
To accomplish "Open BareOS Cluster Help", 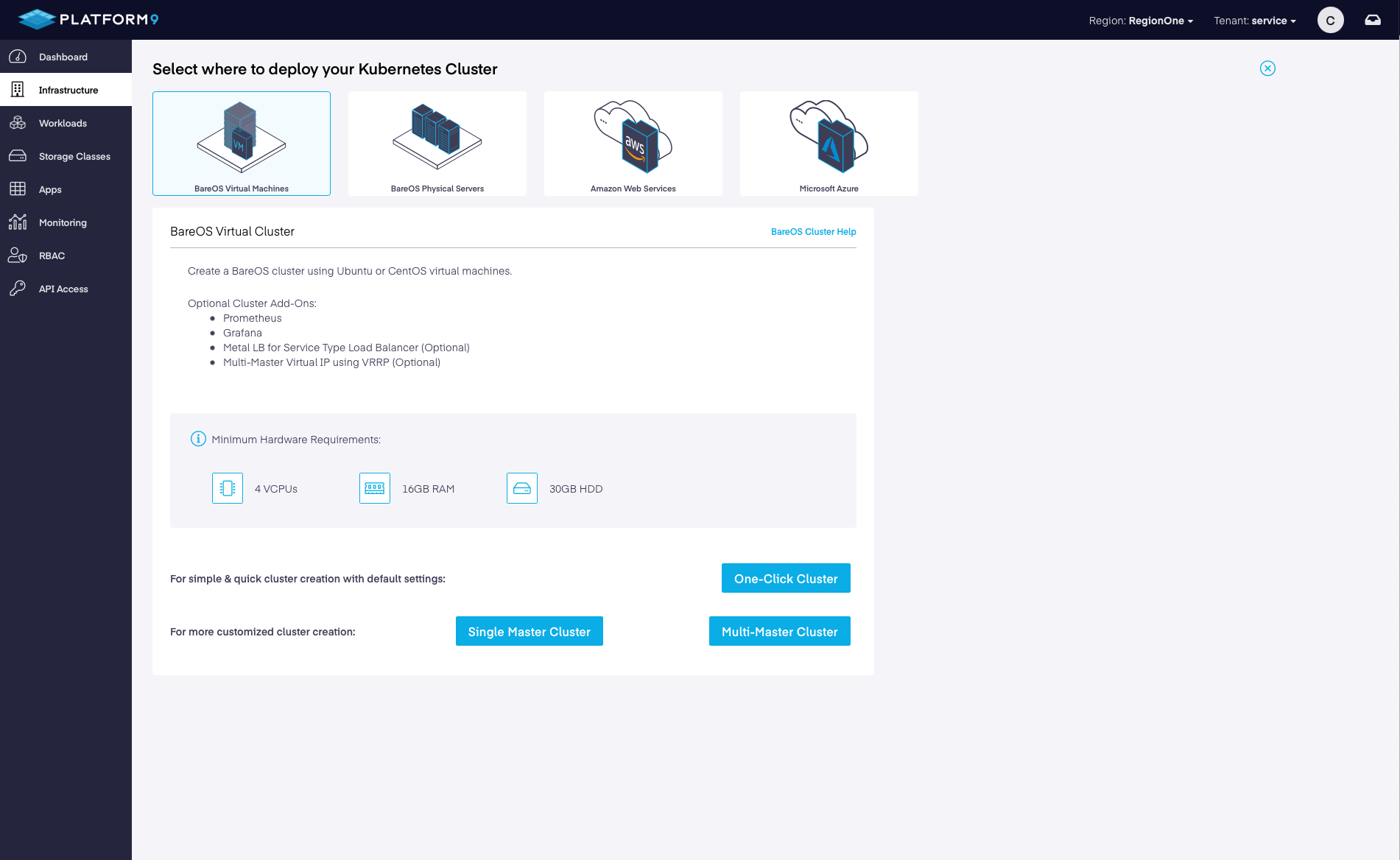I will click(813, 231).
